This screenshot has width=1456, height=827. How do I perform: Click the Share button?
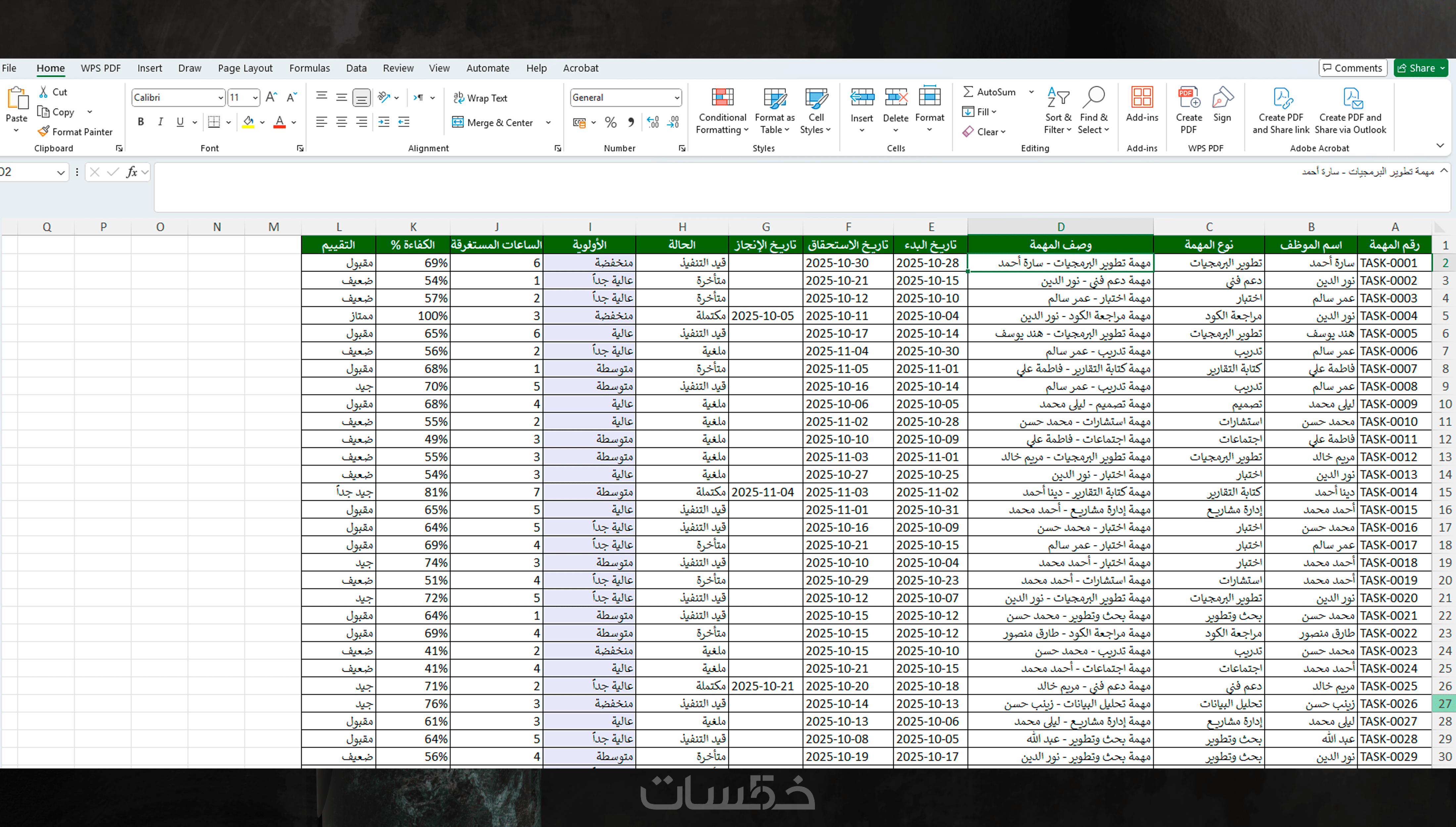coord(1420,68)
